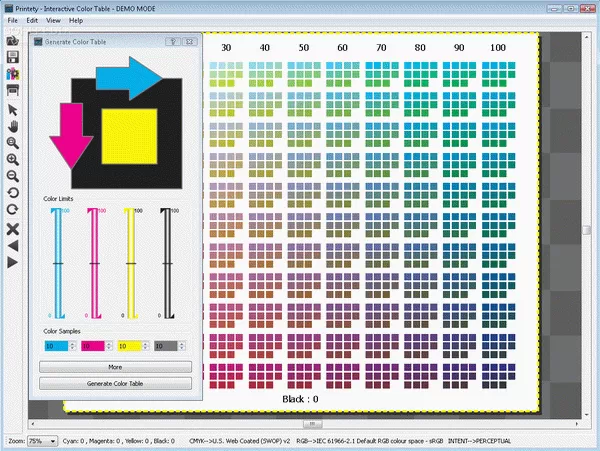Click the vertical scrollbar thumb
The image size is (600, 451).
click(586, 230)
